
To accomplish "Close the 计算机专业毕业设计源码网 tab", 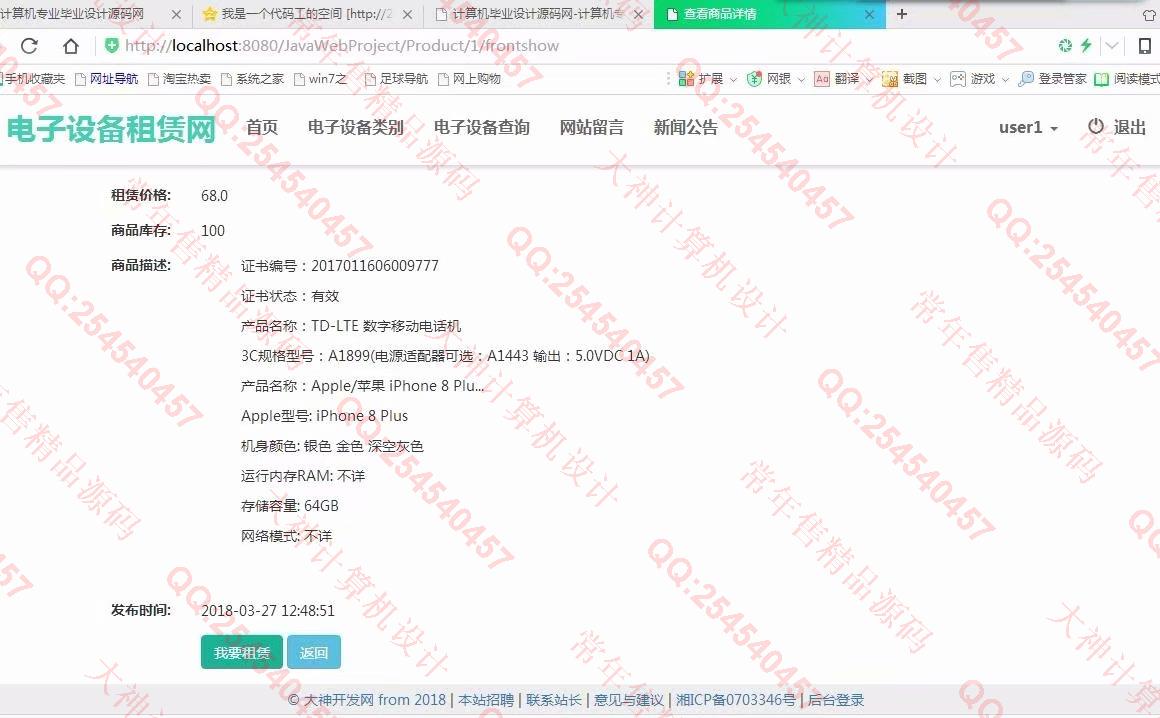I will click(x=176, y=14).
